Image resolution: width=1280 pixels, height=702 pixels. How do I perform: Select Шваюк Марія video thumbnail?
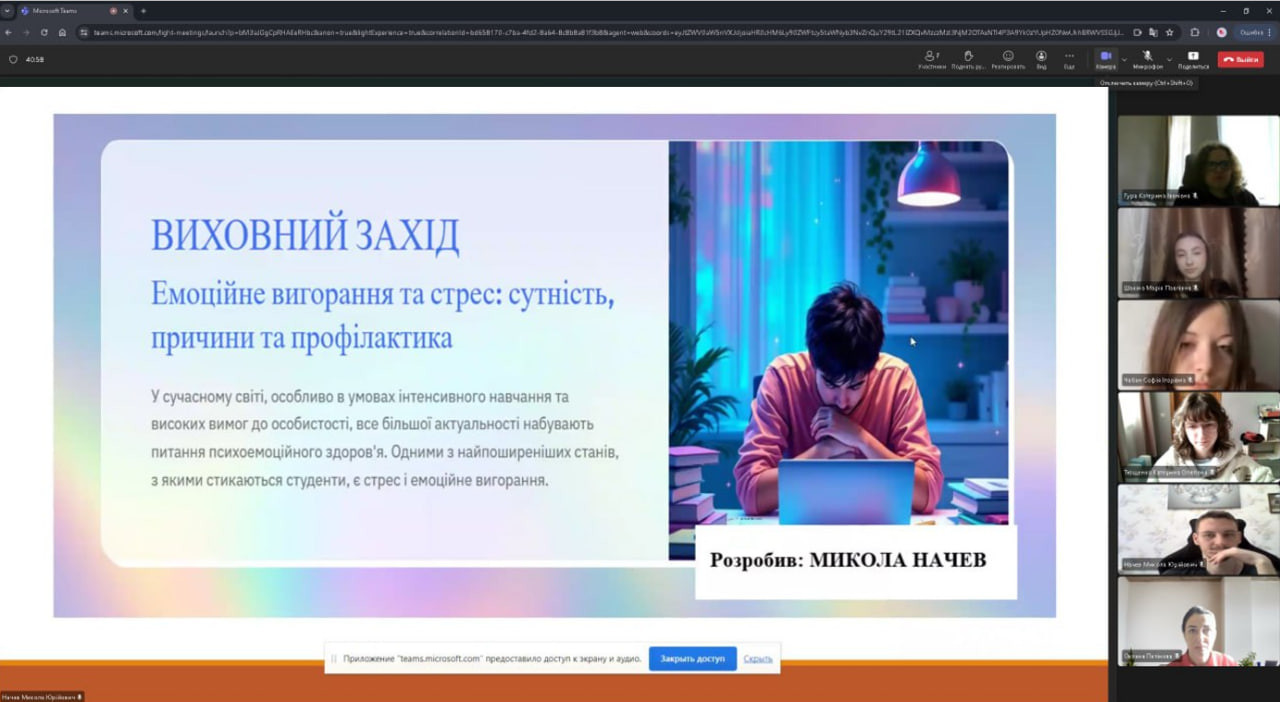1198,252
